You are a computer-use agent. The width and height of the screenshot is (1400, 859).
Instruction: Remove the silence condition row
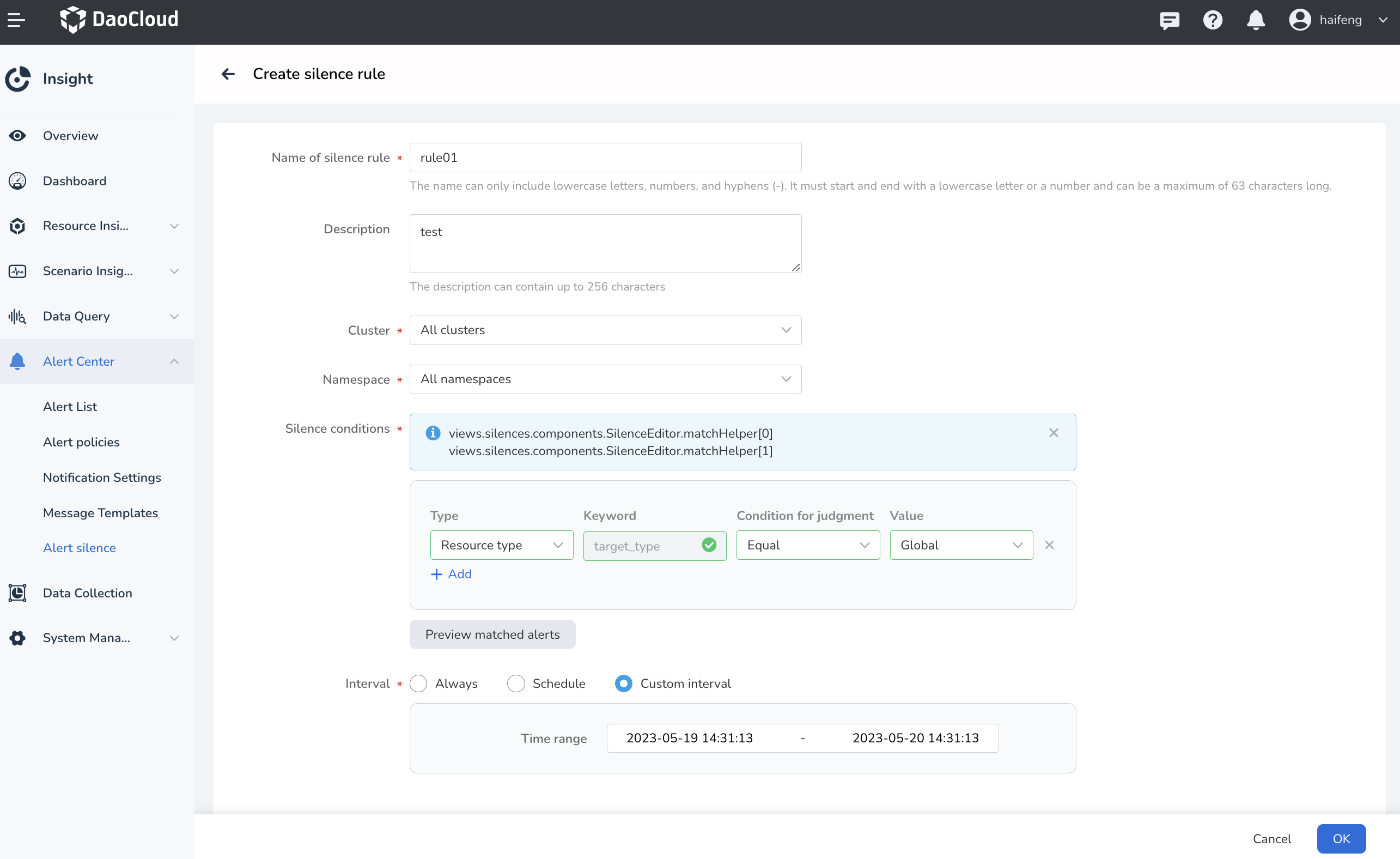click(x=1049, y=545)
